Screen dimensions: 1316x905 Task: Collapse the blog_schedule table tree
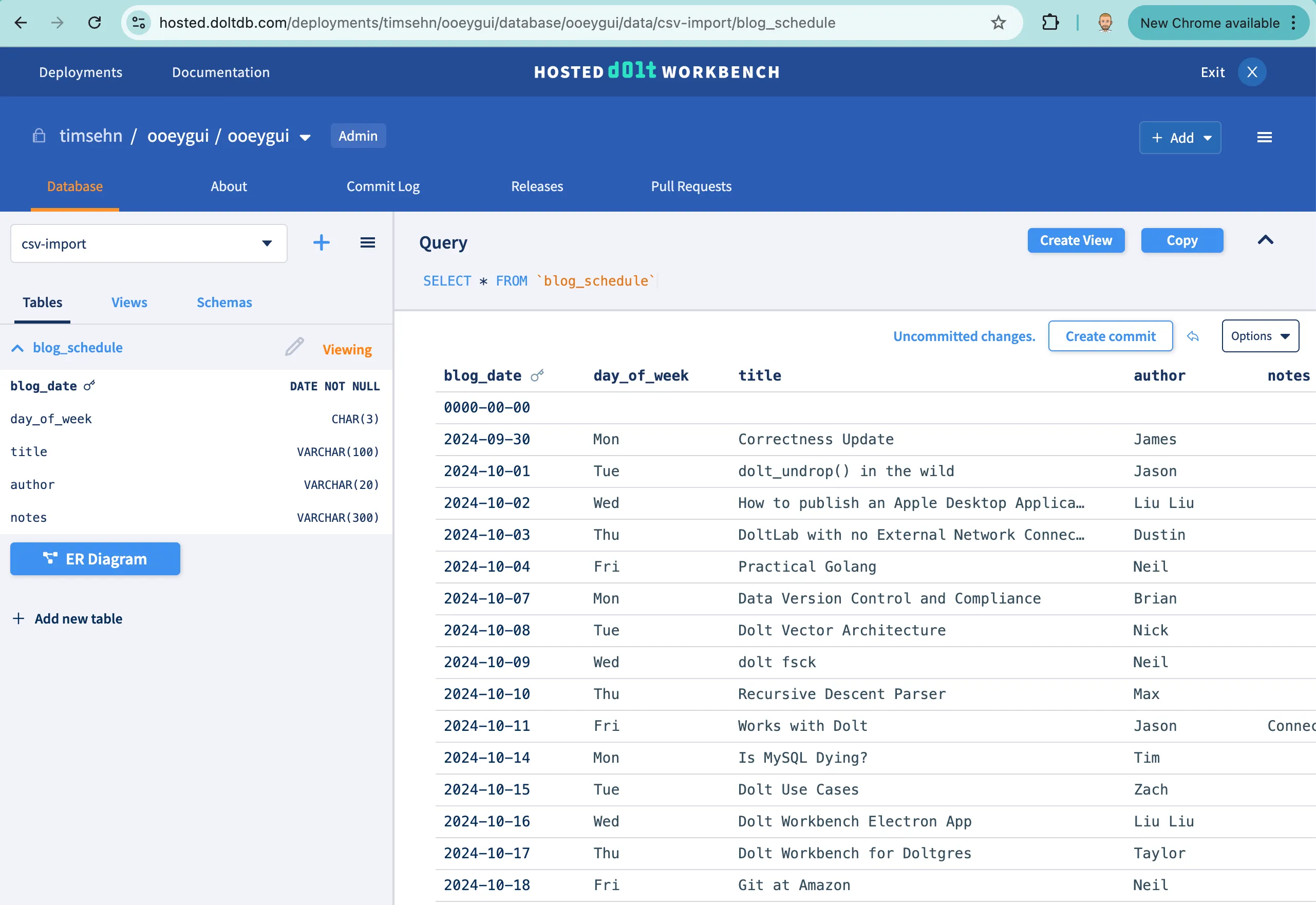coord(17,348)
